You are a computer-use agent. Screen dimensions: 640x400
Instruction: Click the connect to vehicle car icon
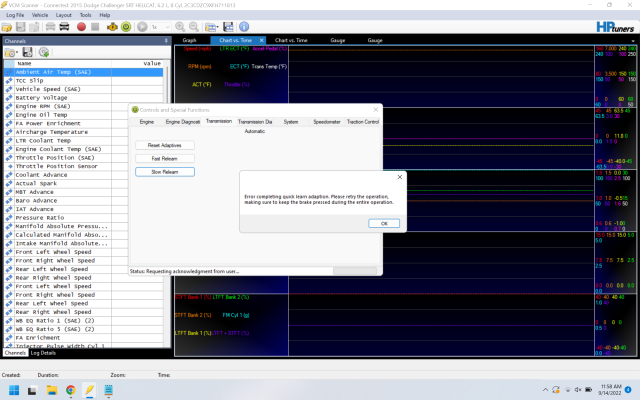click(x=50, y=27)
